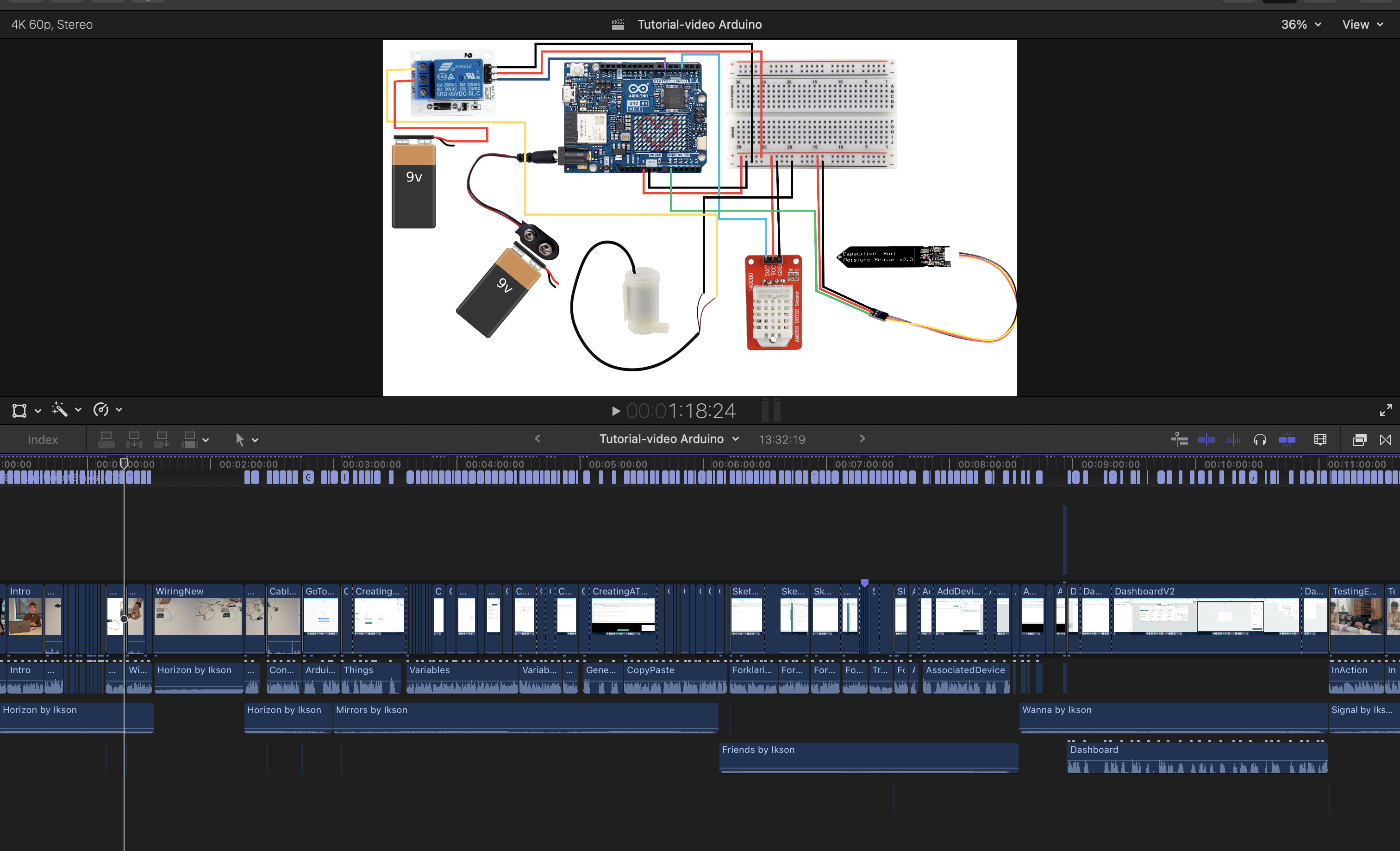
Task: Expand the enhancements wand chevron menu
Action: point(78,410)
